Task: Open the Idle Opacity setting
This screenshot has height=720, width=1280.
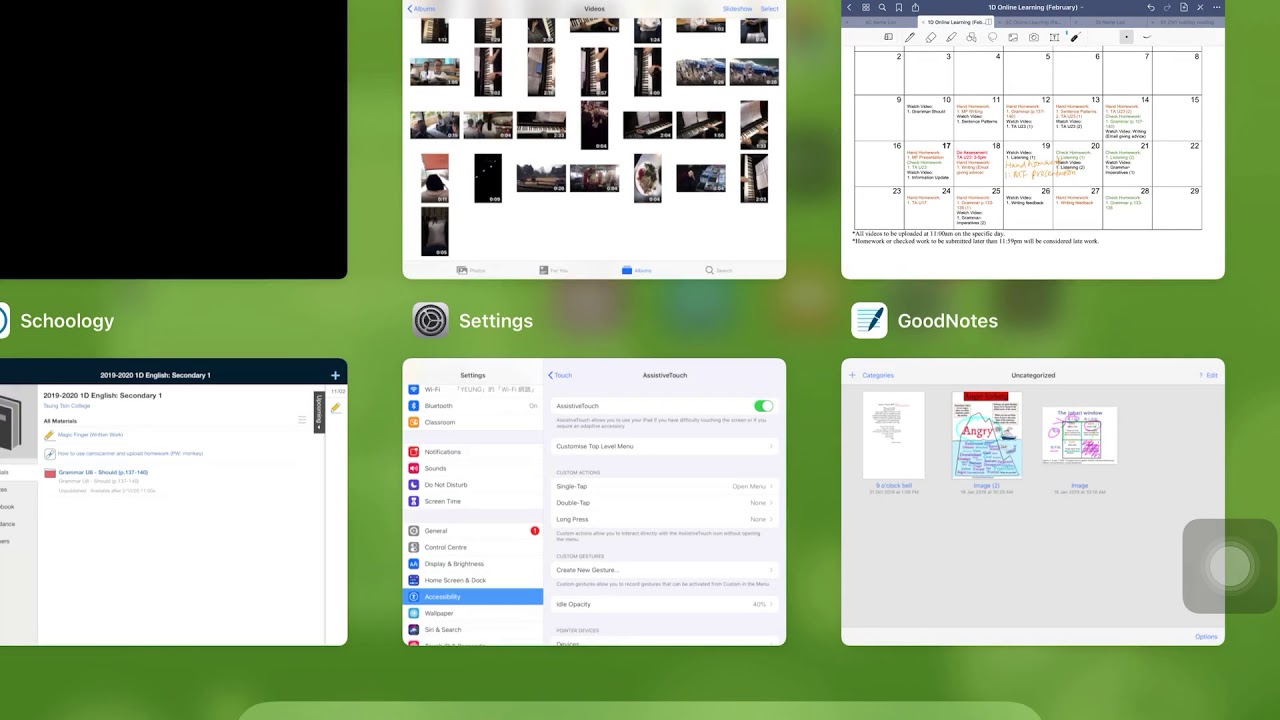Action: pyautogui.click(x=664, y=604)
